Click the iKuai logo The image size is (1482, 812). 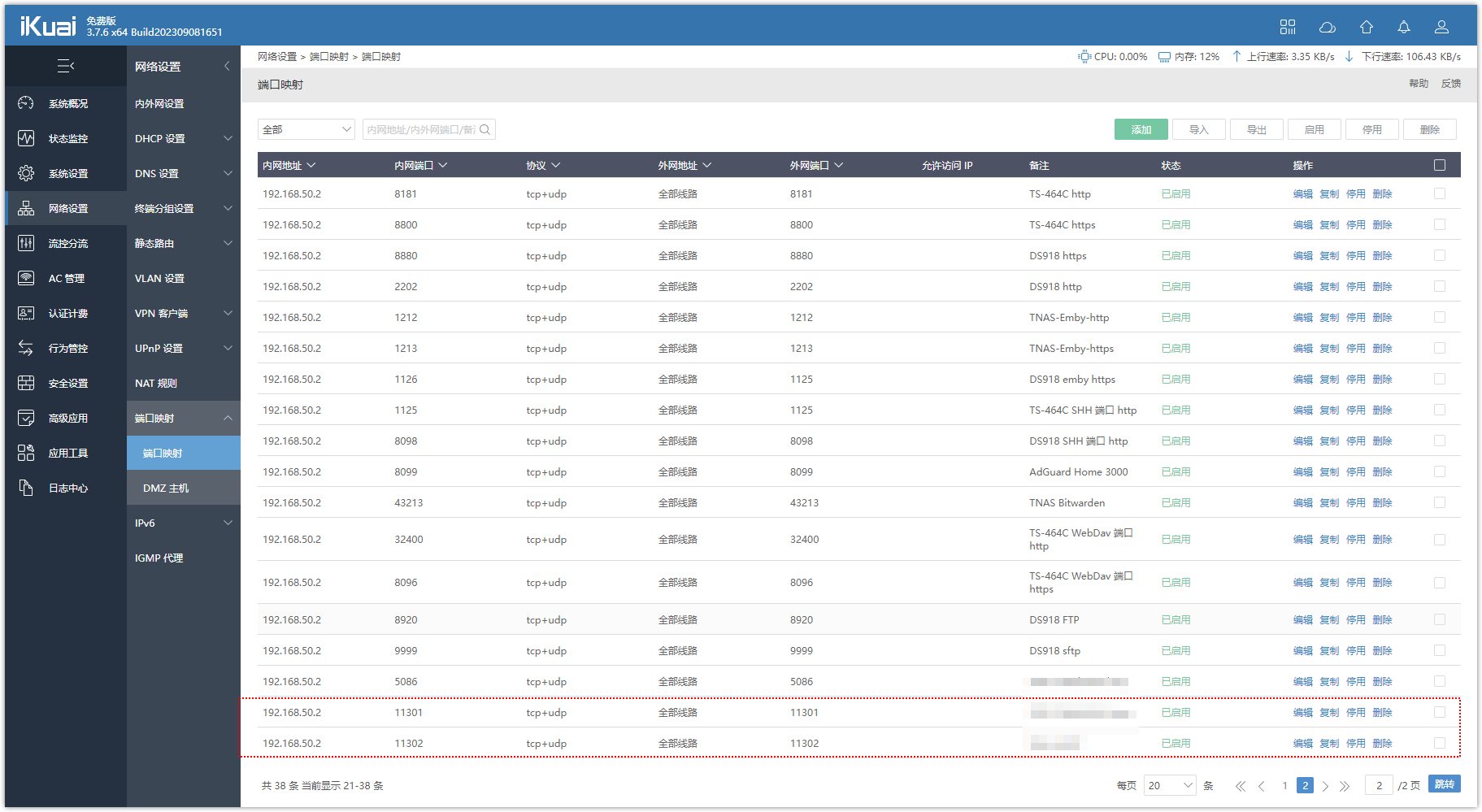click(x=48, y=27)
